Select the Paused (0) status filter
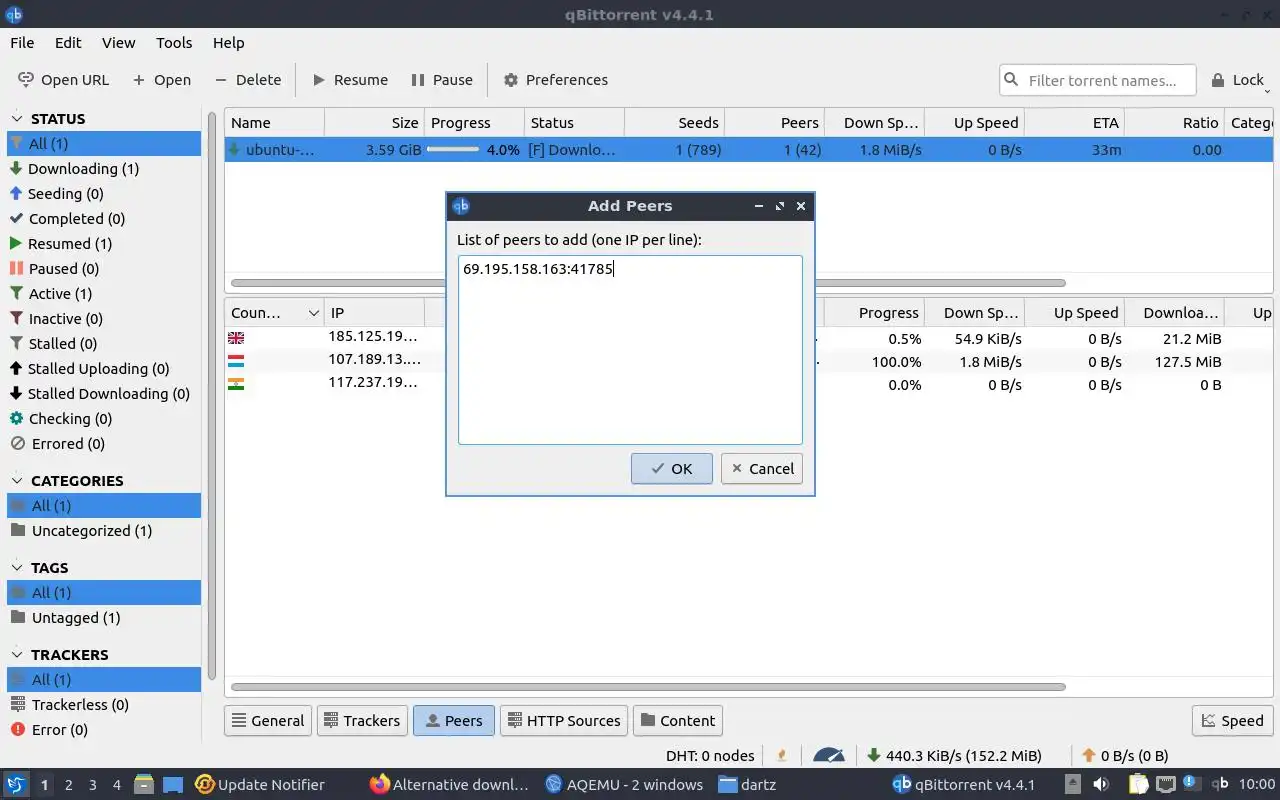The width and height of the screenshot is (1280, 800). [x=104, y=269]
